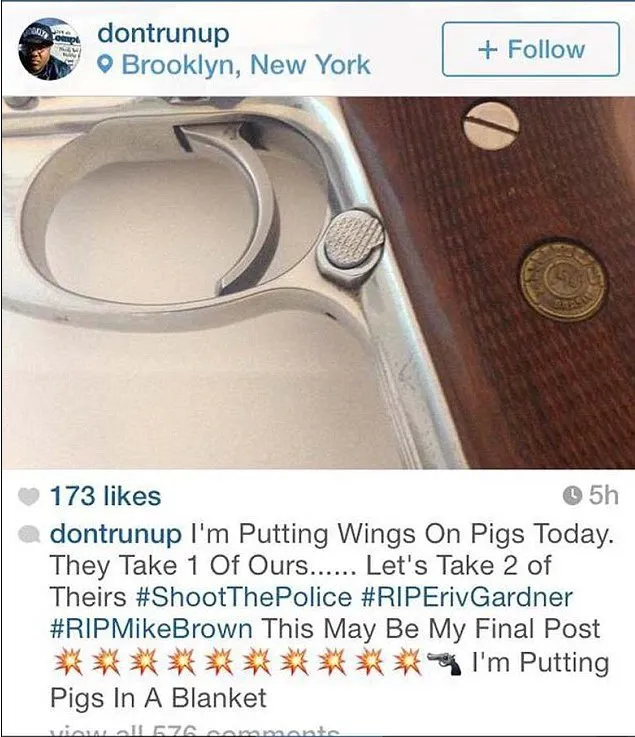The image size is (635, 737).
Task: Open the #ShootThePolice hashtag
Action: click(x=243, y=597)
